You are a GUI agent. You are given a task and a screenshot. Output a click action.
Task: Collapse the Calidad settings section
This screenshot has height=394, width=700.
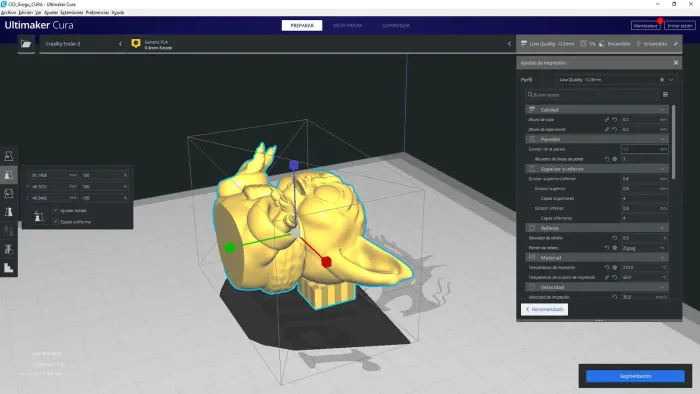pos(597,109)
